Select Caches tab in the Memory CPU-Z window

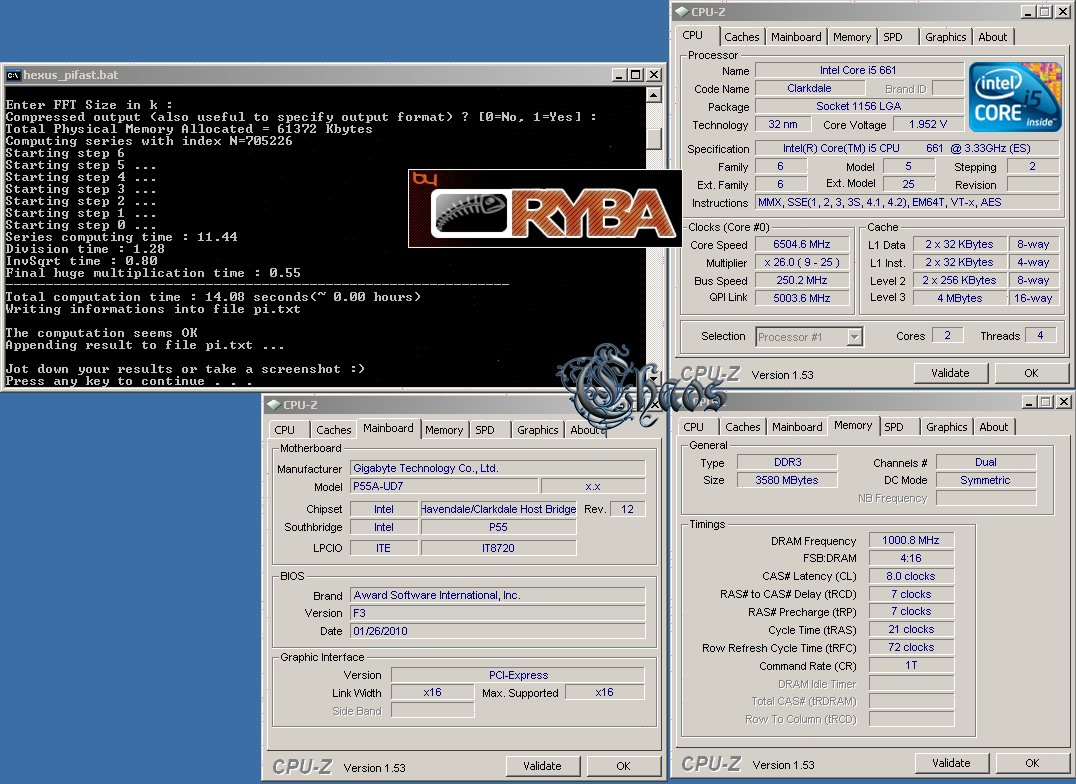742,427
